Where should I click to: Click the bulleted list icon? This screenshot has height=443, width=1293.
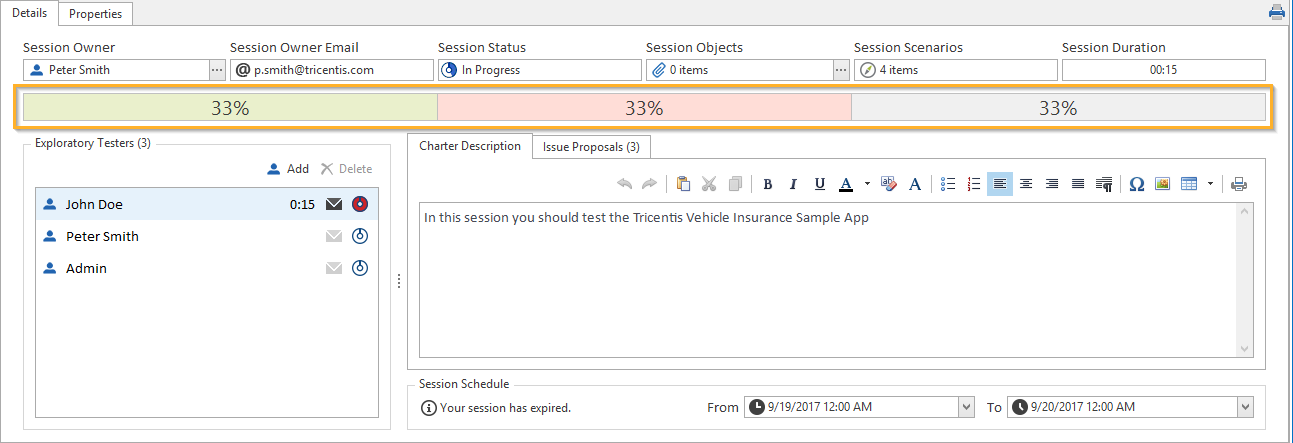949,184
